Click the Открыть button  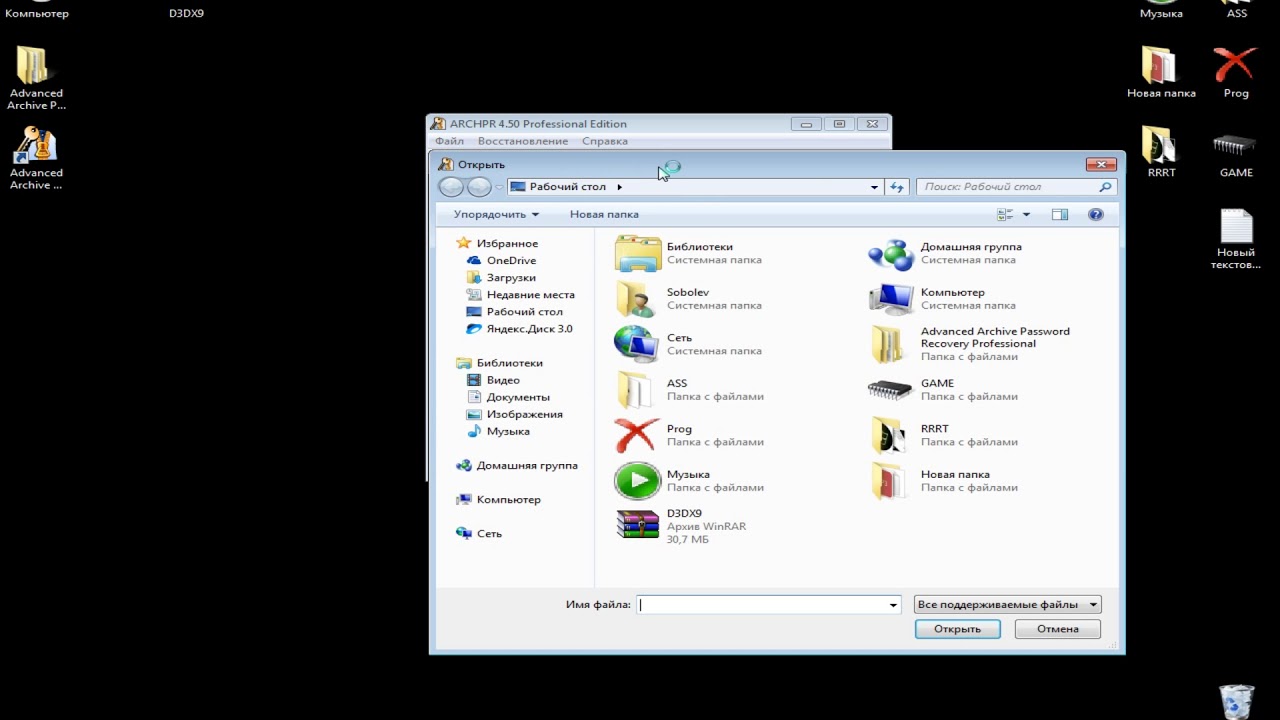coord(957,629)
